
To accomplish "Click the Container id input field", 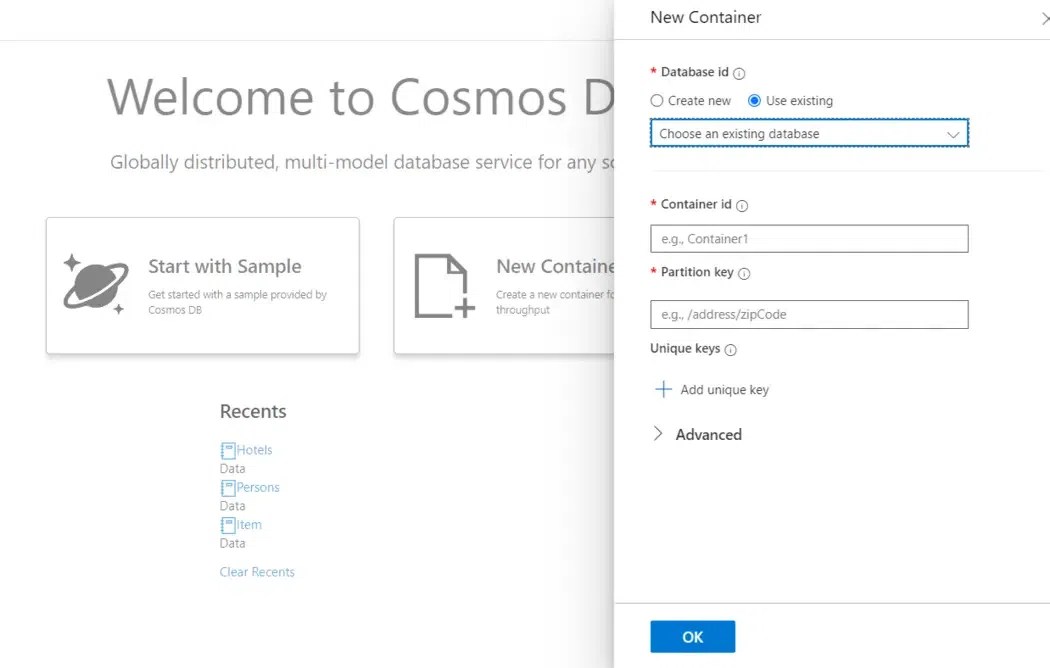I will [808, 238].
